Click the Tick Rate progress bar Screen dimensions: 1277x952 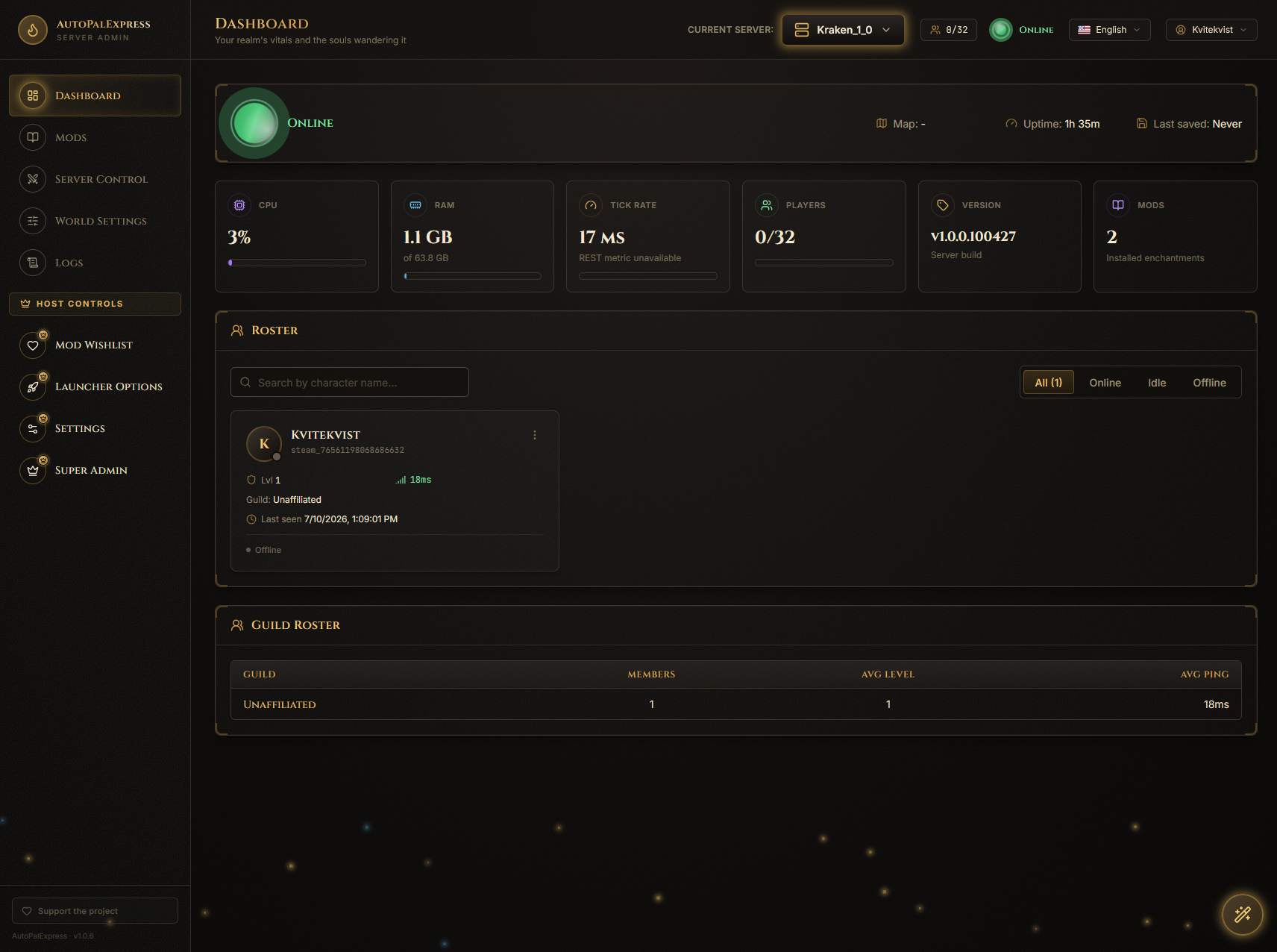pos(648,276)
